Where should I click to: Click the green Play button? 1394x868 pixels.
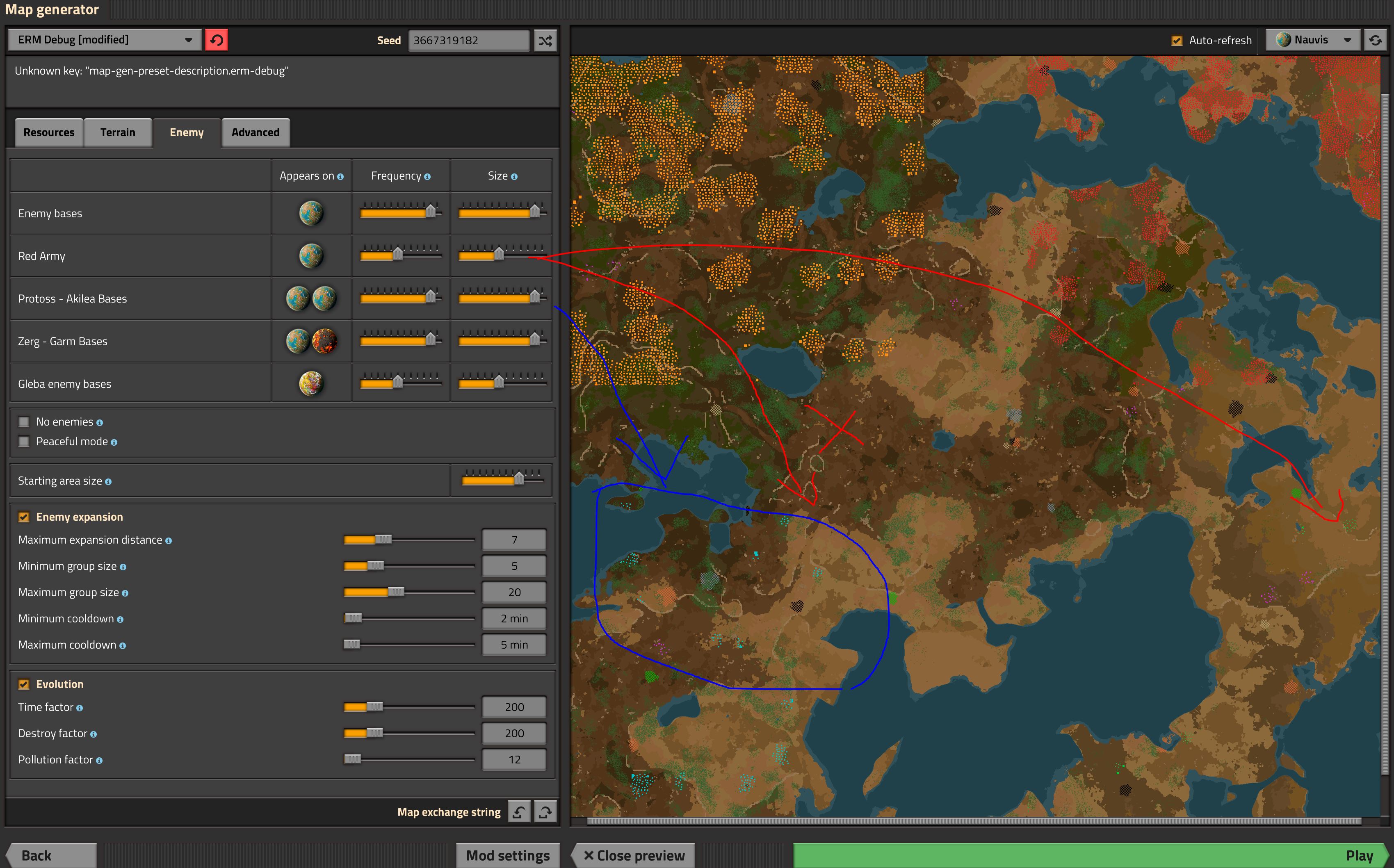(1090, 855)
